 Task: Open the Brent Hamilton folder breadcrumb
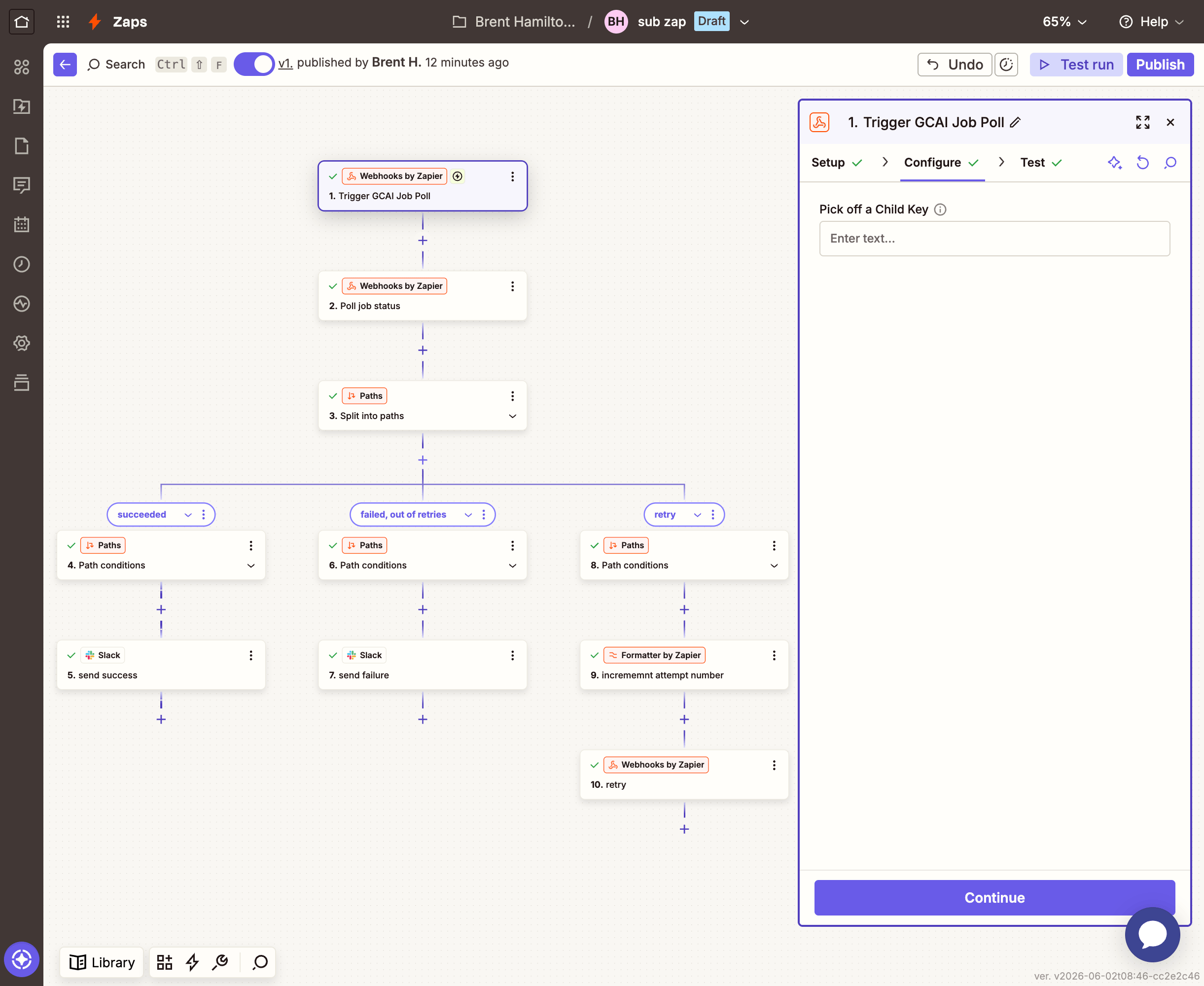[x=515, y=22]
